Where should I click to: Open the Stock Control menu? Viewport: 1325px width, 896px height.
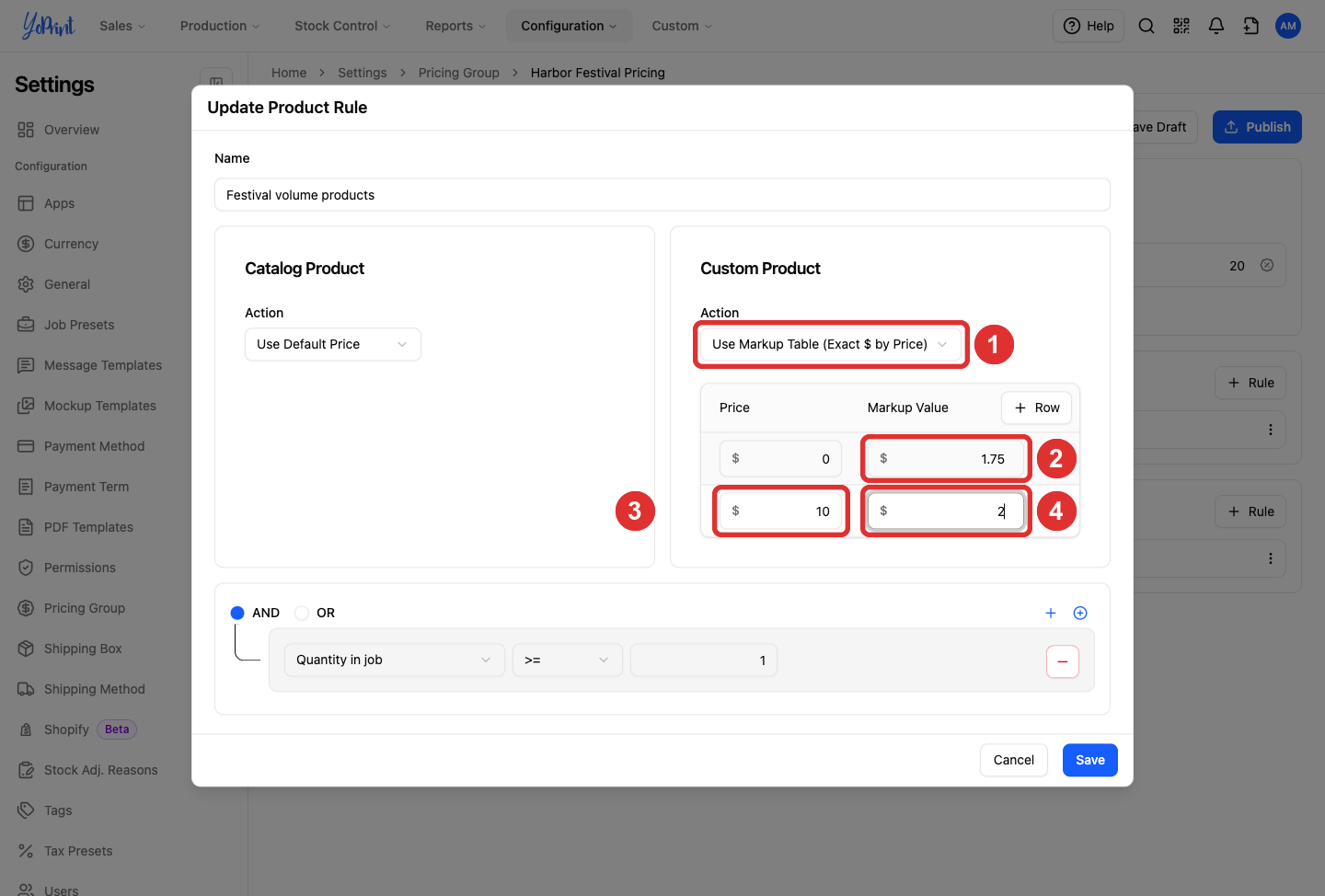click(342, 26)
